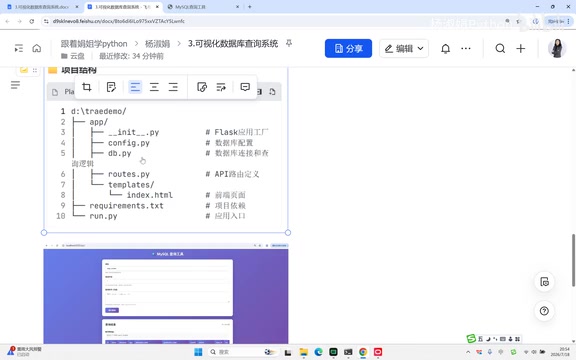Select the bottom-left resize handle of the image
The height and width of the screenshot is (360, 576).
point(44,233)
